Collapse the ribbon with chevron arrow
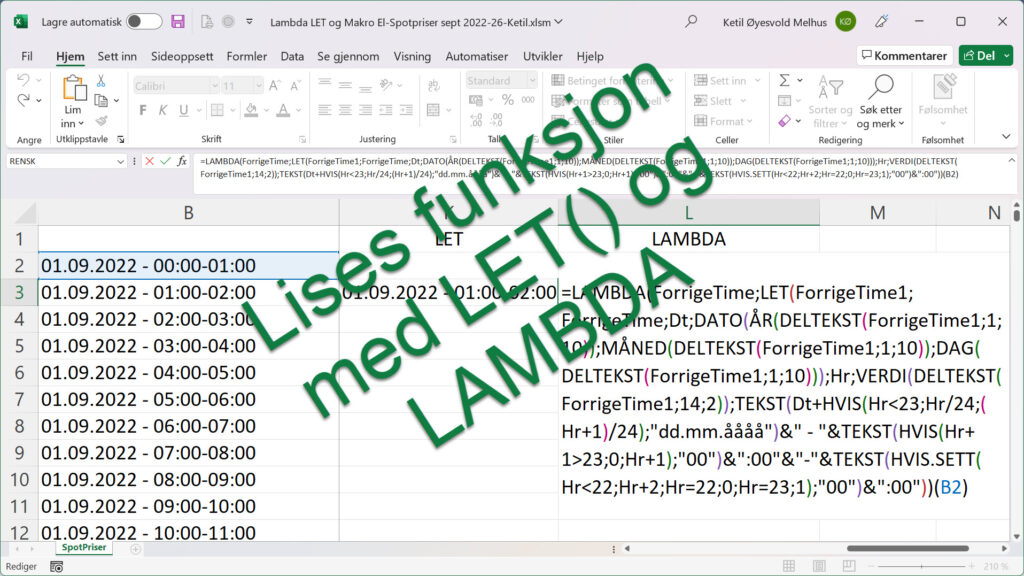1024x576 pixels. pyautogui.click(x=1006, y=136)
